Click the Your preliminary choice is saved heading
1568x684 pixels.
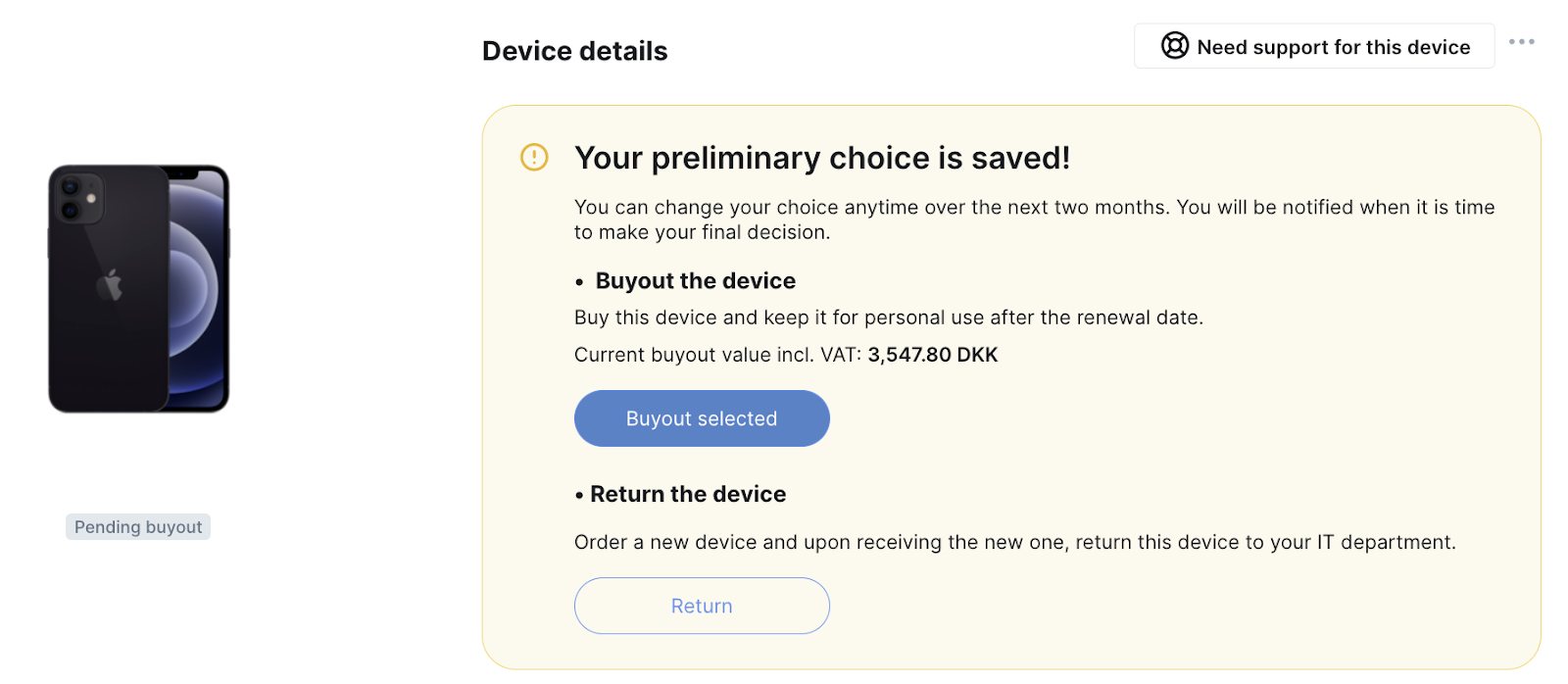point(822,158)
